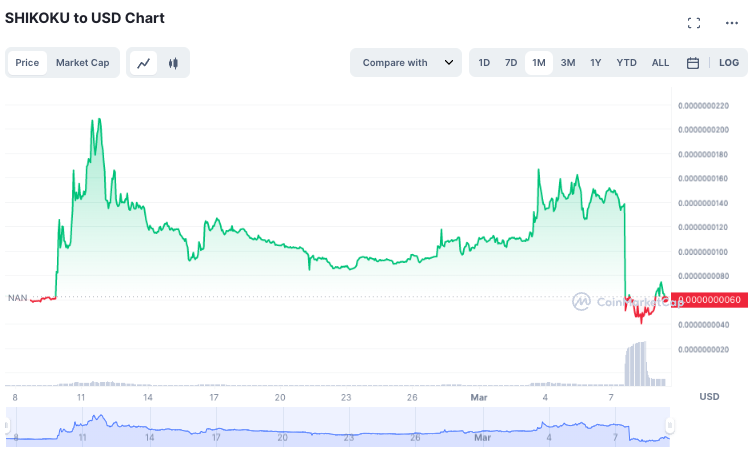The height and width of the screenshot is (457, 755).
Task: Click the Mar date label on axis
Action: point(479,398)
